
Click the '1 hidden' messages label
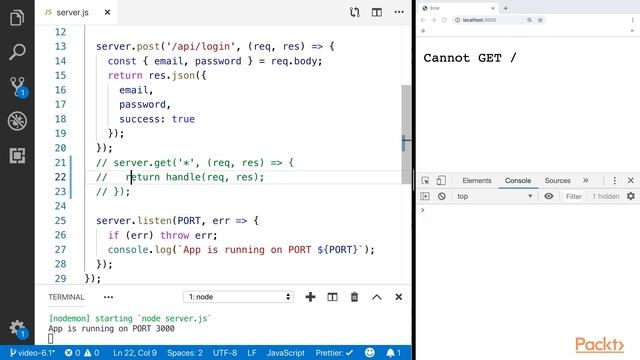pyautogui.click(x=606, y=196)
